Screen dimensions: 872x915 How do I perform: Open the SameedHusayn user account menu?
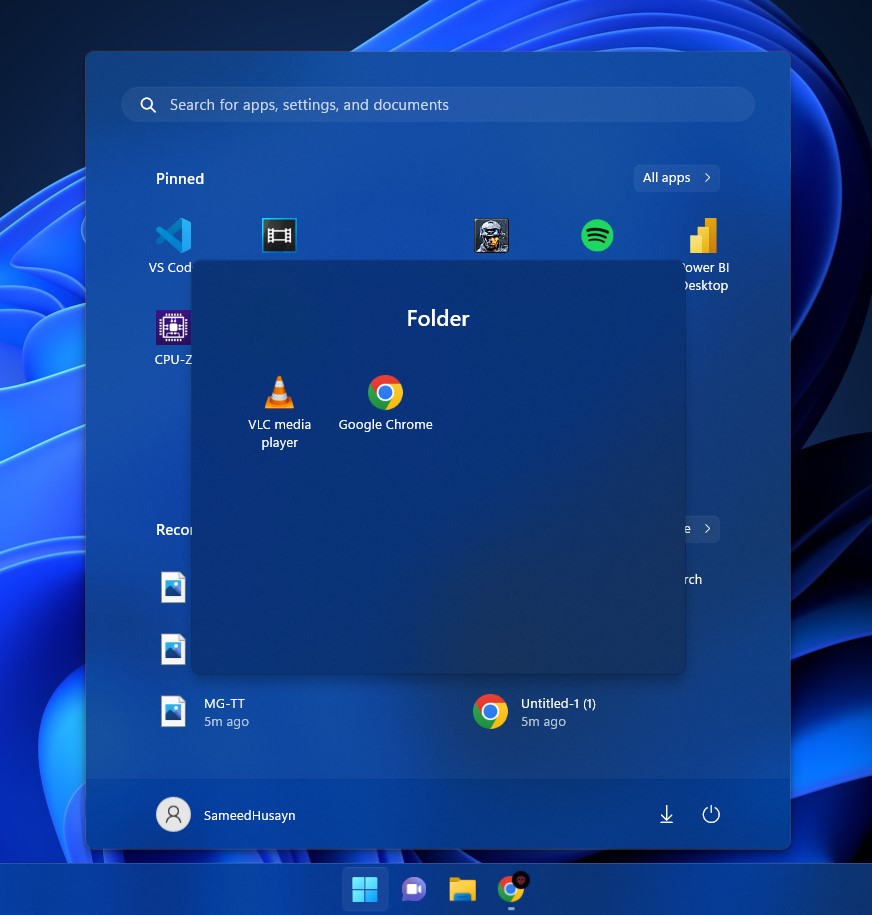point(226,815)
